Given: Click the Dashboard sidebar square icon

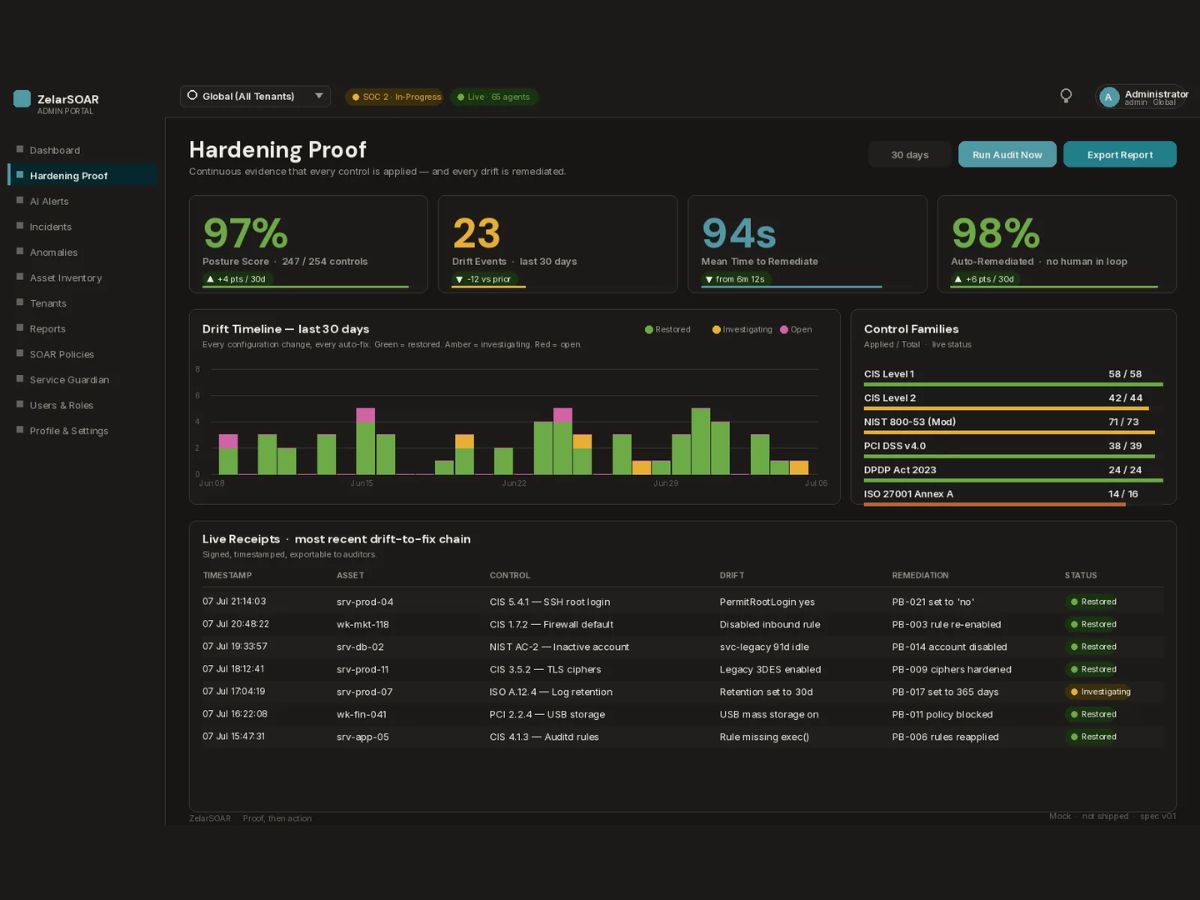Looking at the screenshot, I should coord(19,150).
